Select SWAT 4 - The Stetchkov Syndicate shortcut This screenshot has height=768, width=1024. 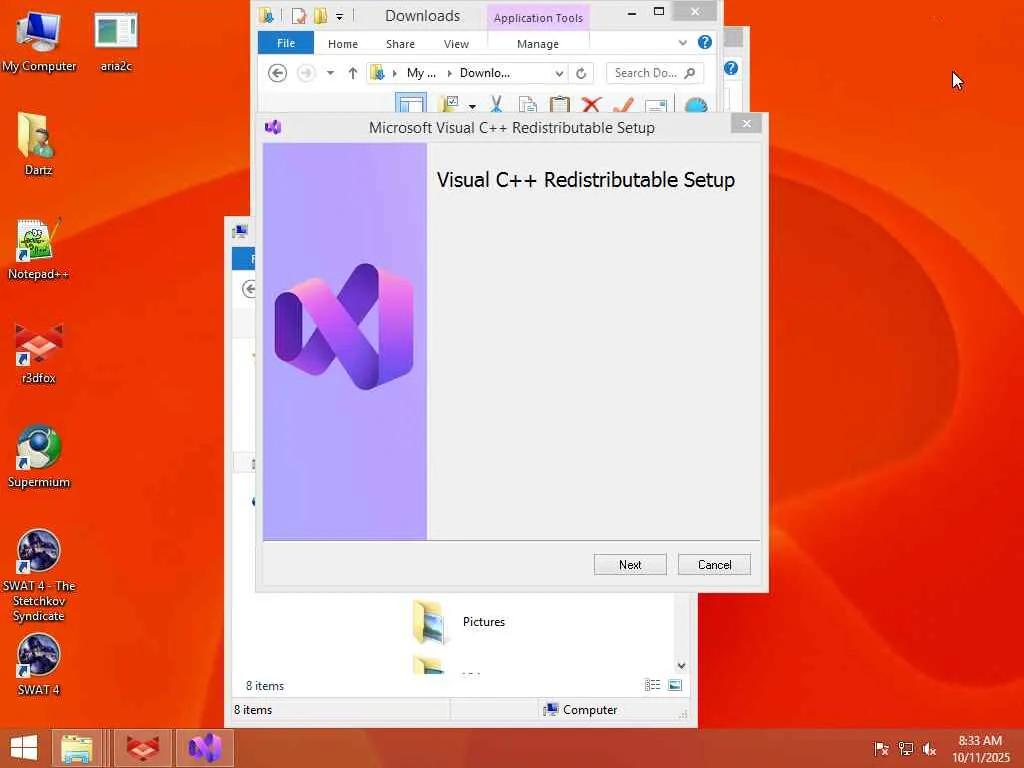tap(39, 576)
